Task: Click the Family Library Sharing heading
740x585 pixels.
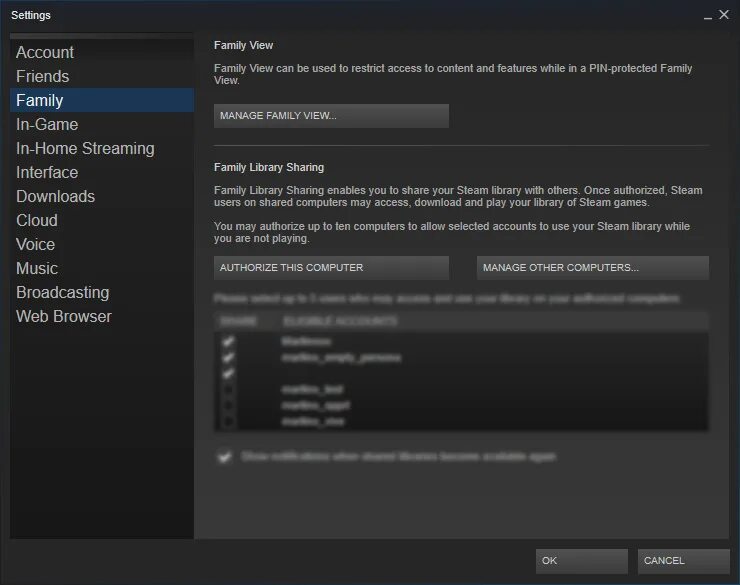Action: pyautogui.click(x=269, y=167)
